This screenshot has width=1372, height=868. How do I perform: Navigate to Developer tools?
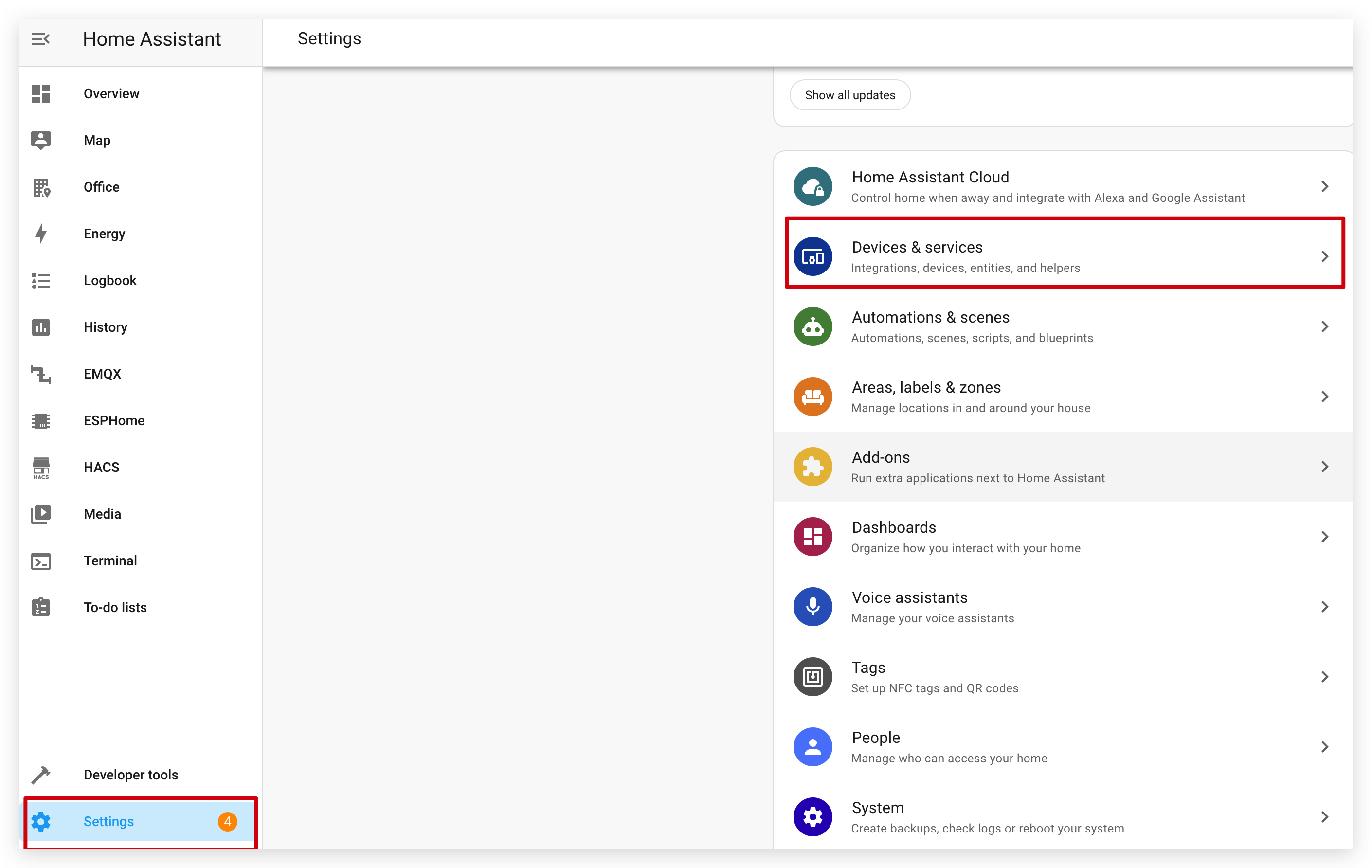(x=140, y=775)
